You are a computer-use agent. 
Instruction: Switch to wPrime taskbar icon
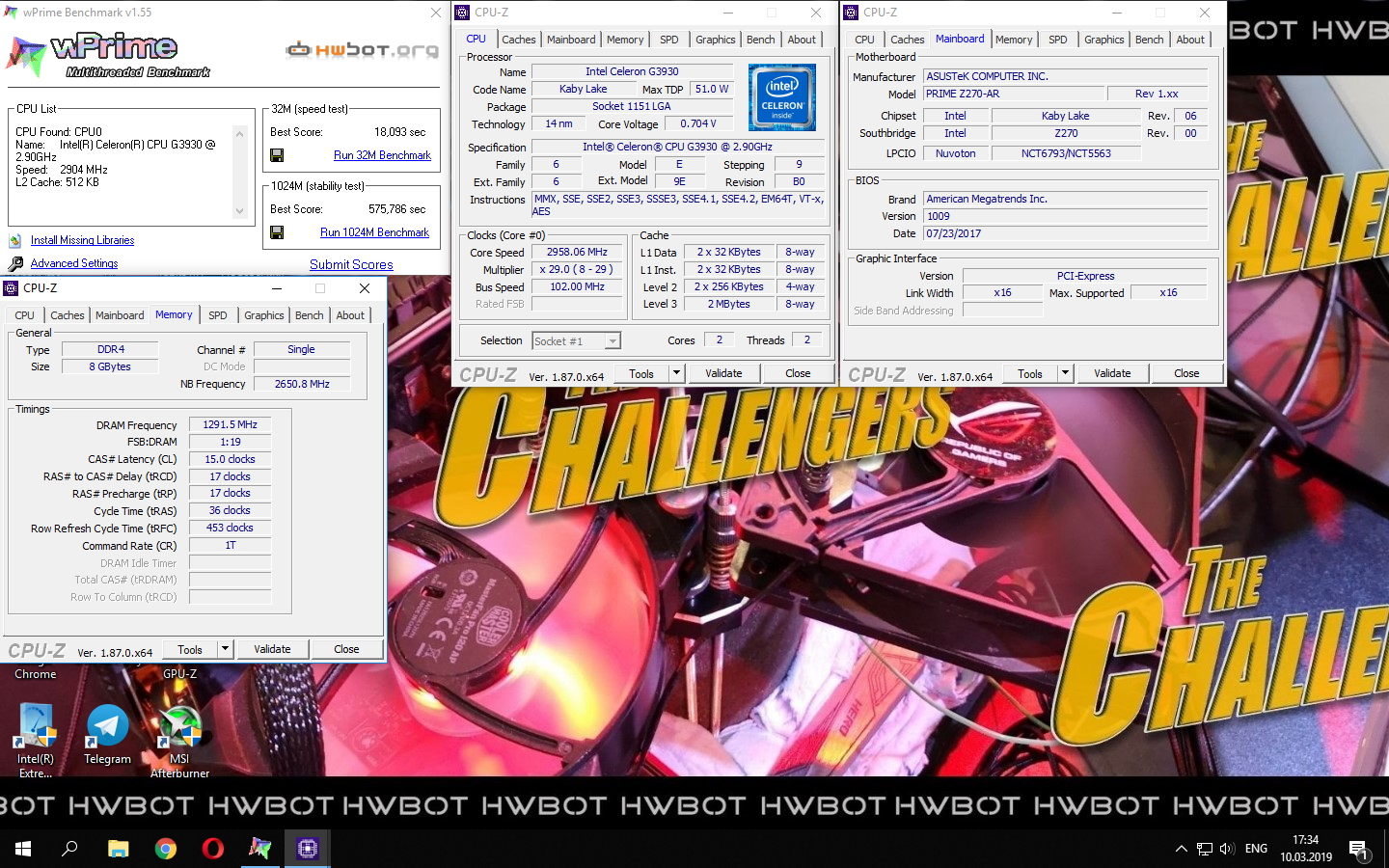(x=260, y=849)
